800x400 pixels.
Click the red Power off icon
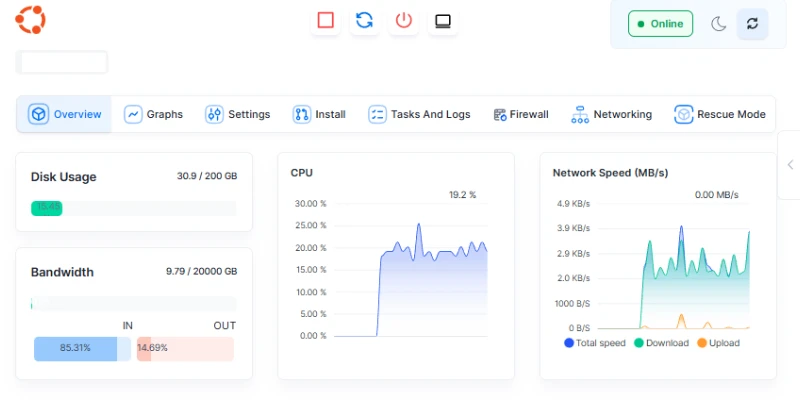click(404, 20)
